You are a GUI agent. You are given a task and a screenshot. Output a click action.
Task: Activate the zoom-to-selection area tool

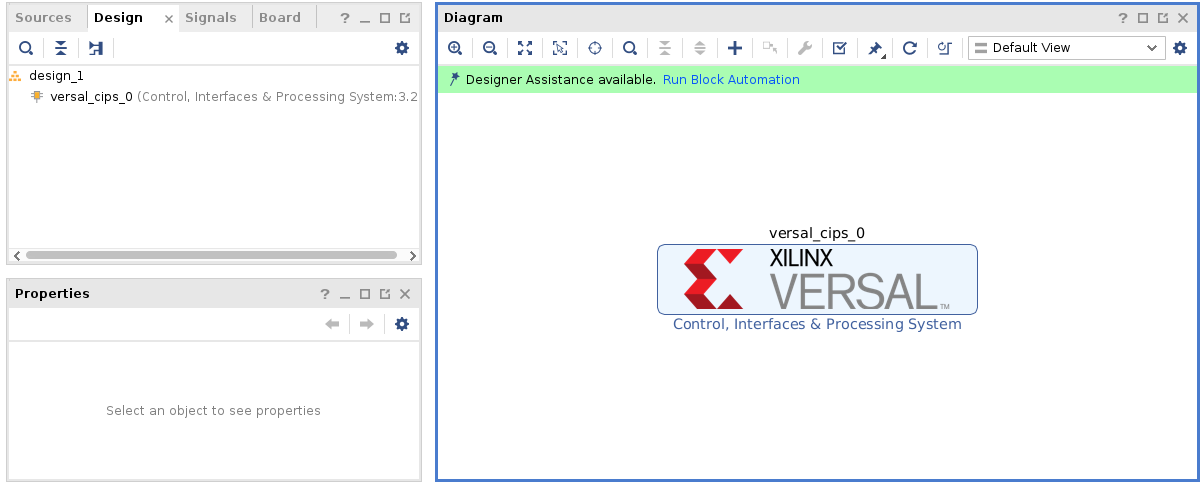(560, 48)
